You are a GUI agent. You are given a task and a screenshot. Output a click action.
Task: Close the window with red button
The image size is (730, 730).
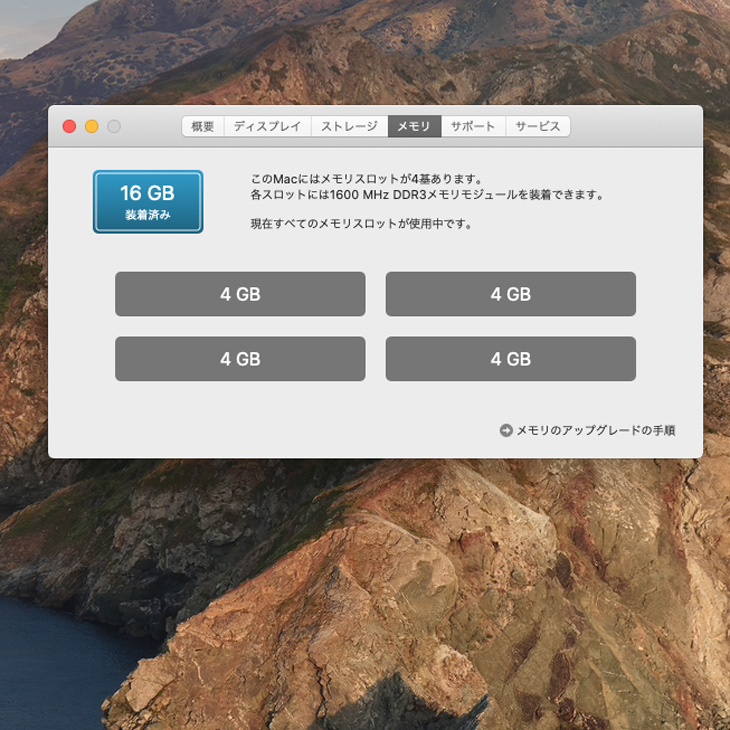click(x=69, y=126)
